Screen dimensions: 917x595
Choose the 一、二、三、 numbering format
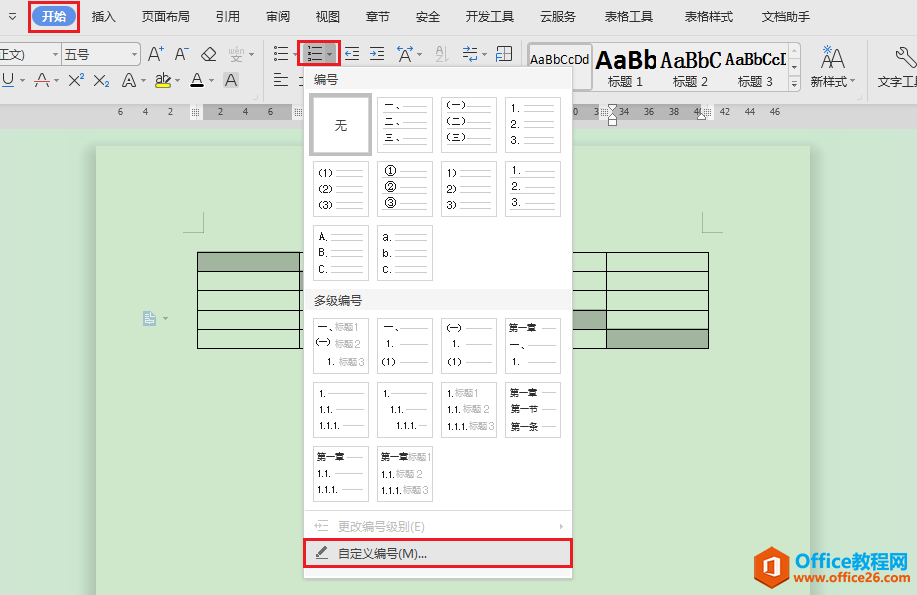(405, 125)
